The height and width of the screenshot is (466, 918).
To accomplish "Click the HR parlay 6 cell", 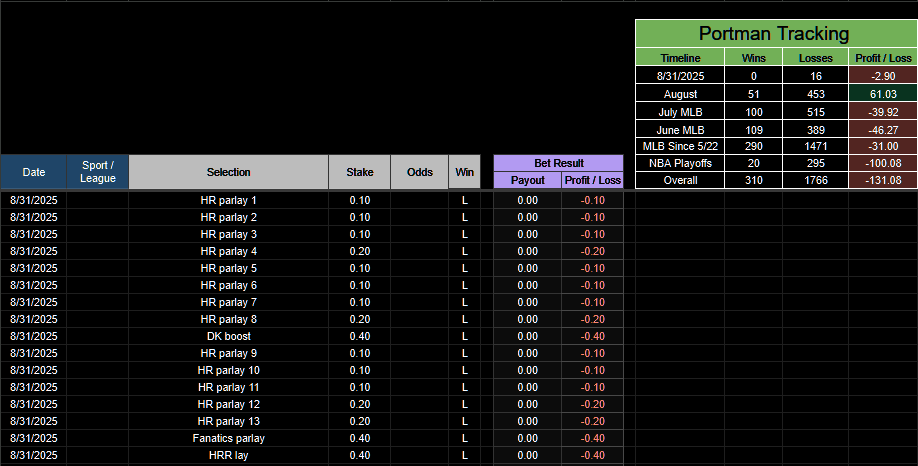I will click(x=228, y=285).
